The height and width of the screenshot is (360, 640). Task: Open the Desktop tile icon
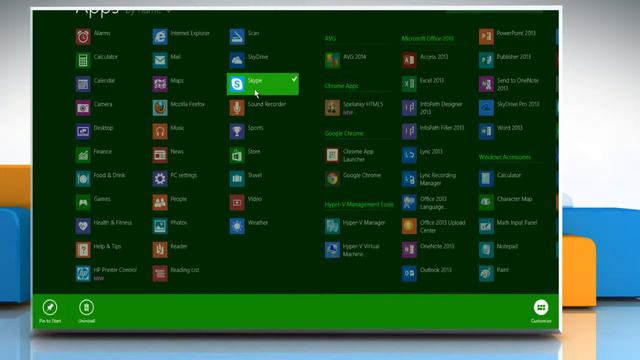pyautogui.click(x=83, y=131)
